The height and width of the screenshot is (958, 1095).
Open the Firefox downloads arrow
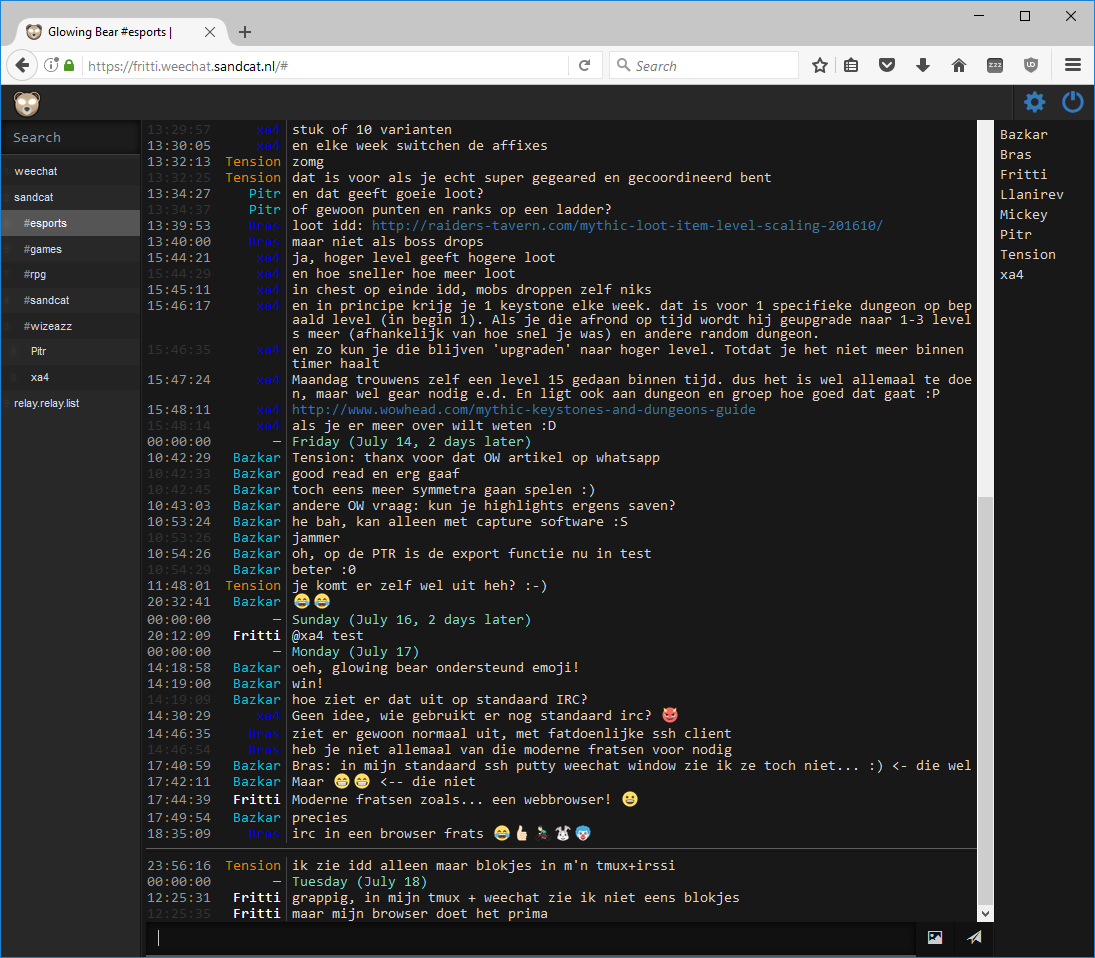click(923, 66)
